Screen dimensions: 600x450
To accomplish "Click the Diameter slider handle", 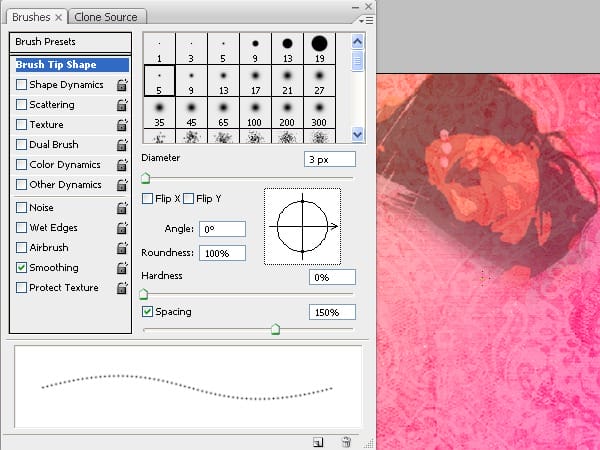I will pos(145,178).
